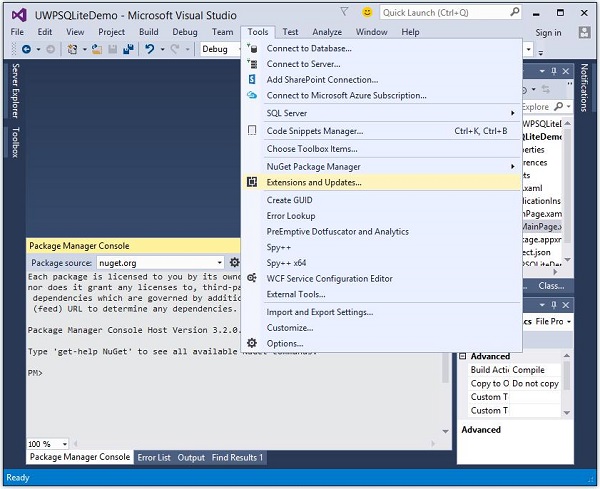Open the Server Explorer side tab
This screenshot has width=600, height=489.
pyautogui.click(x=15, y=89)
